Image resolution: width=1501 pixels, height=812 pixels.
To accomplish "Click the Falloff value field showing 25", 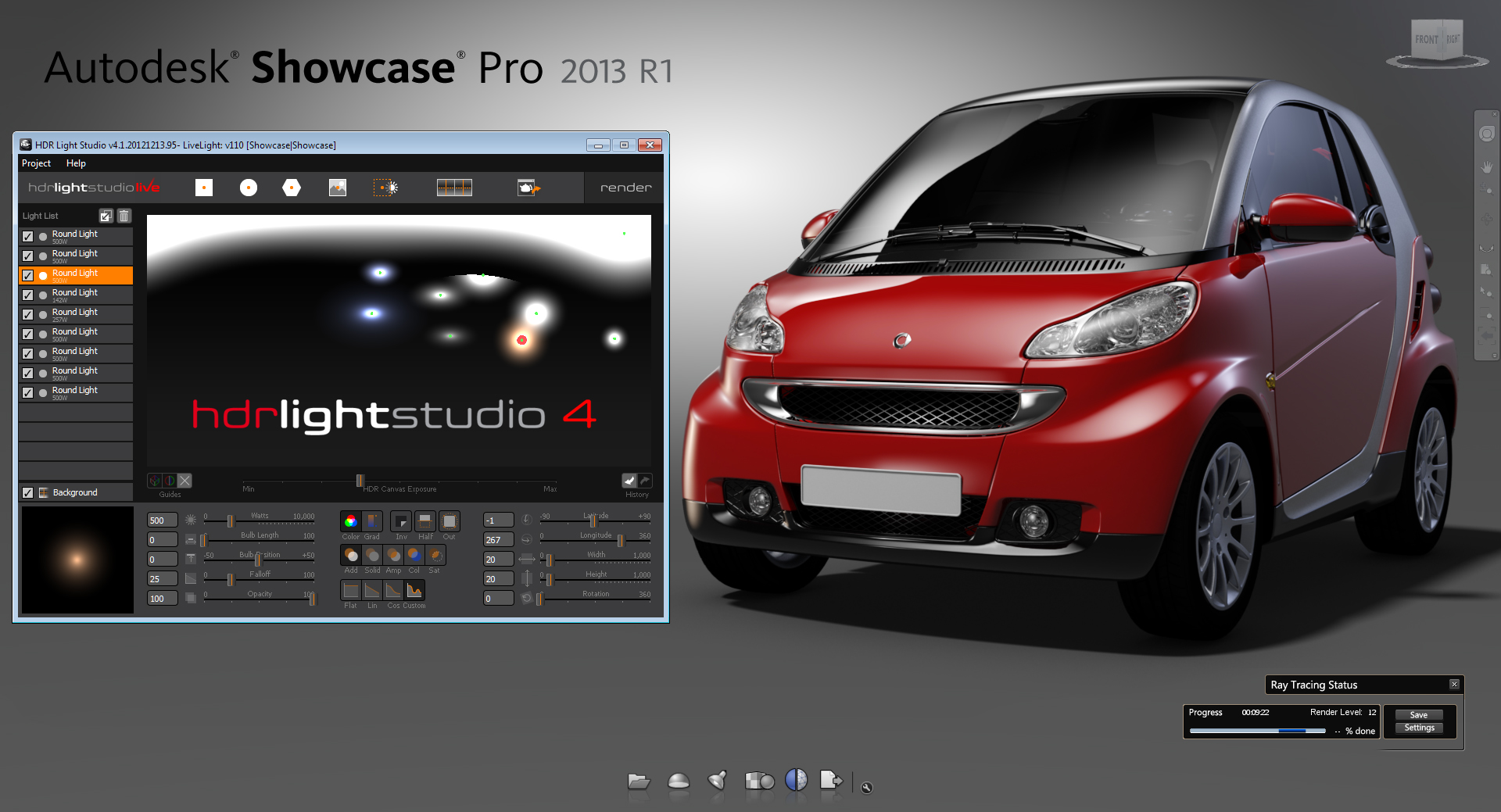I will (163, 579).
